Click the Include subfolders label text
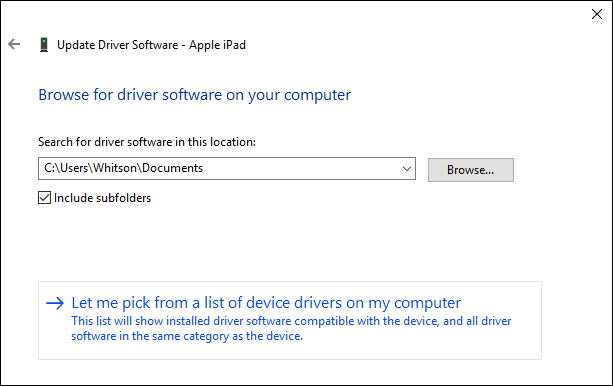The image size is (613, 386). (102, 198)
